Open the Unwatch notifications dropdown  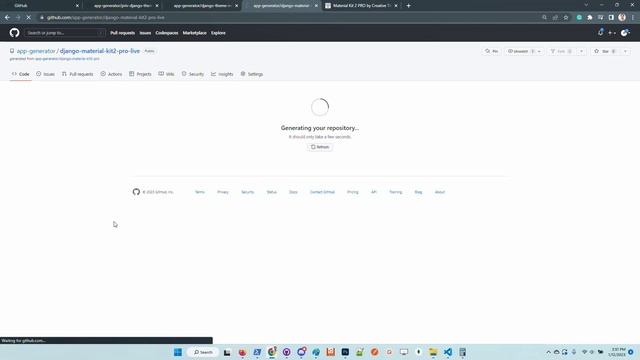pyautogui.click(x=524, y=51)
